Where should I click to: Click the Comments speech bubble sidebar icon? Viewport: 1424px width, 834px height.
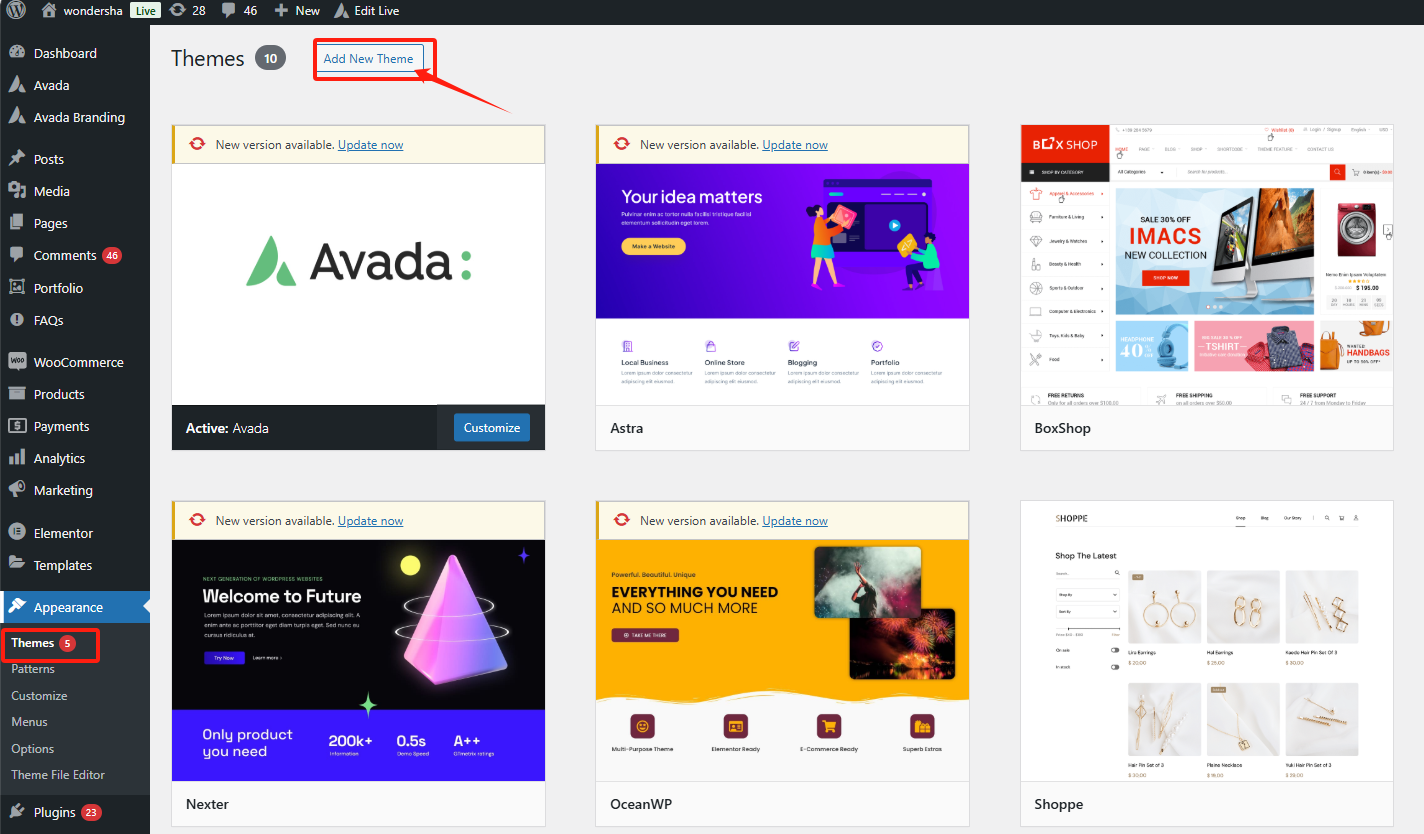click(x=17, y=255)
